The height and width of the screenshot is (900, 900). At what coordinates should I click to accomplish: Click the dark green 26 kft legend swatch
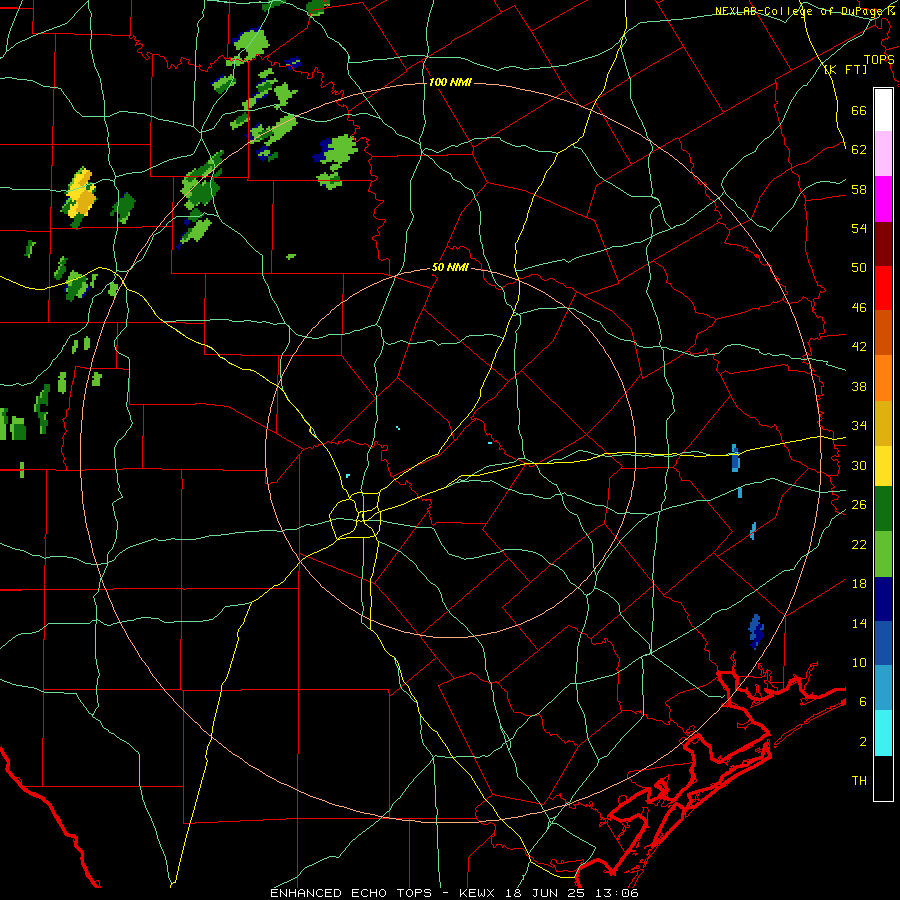pos(883,509)
